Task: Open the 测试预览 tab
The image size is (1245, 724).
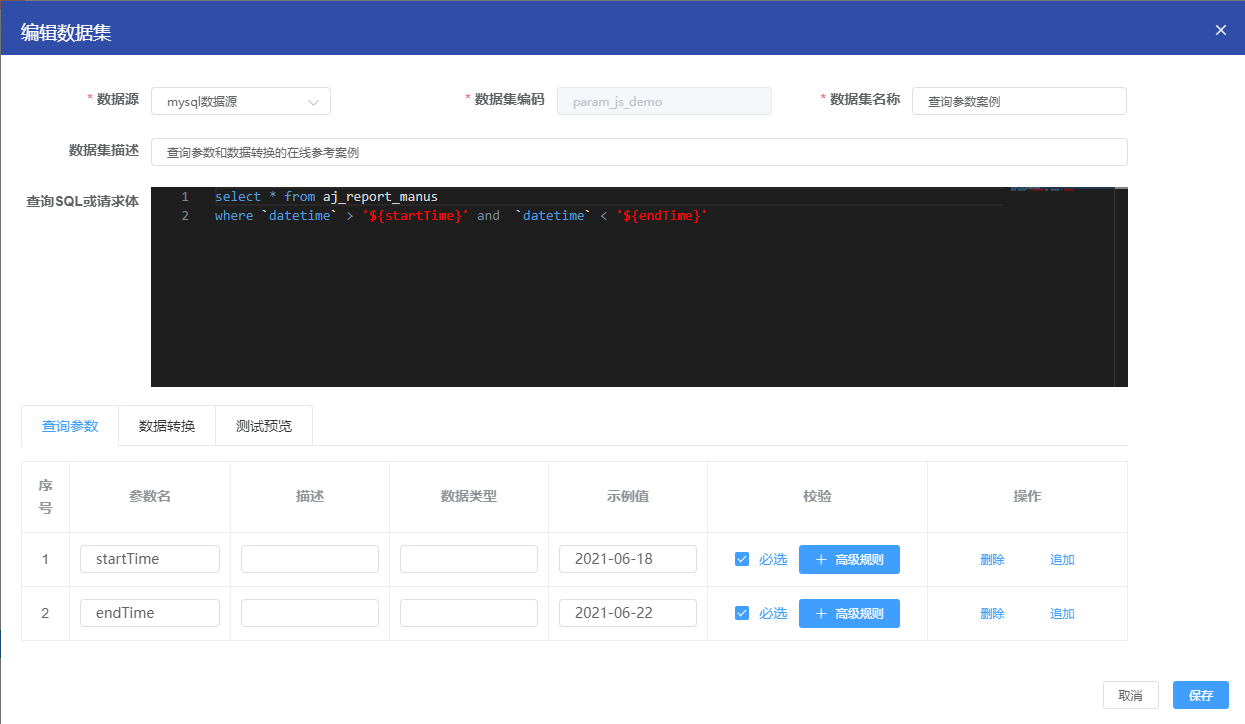Action: tap(264, 426)
